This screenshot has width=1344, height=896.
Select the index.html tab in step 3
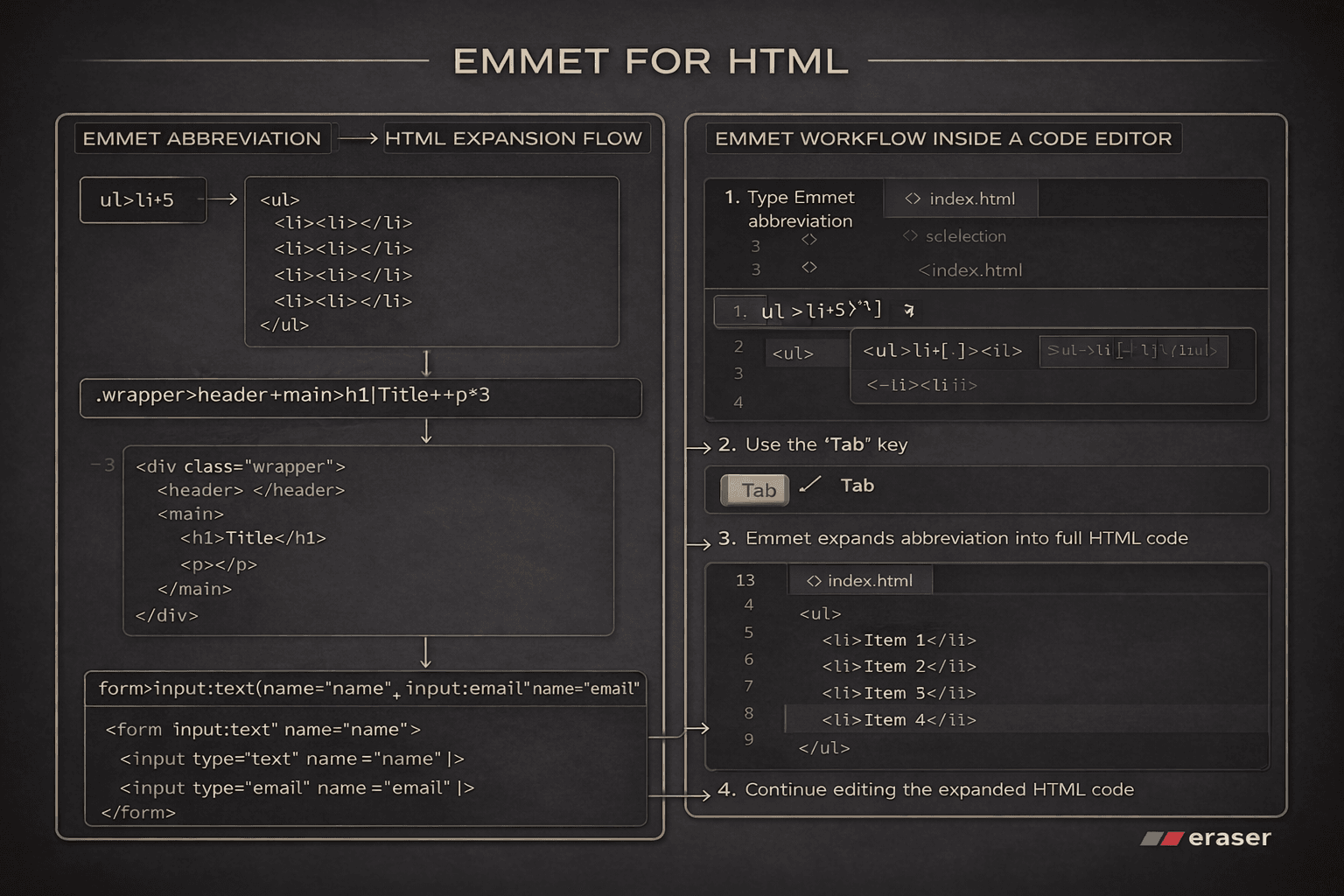coord(861,580)
